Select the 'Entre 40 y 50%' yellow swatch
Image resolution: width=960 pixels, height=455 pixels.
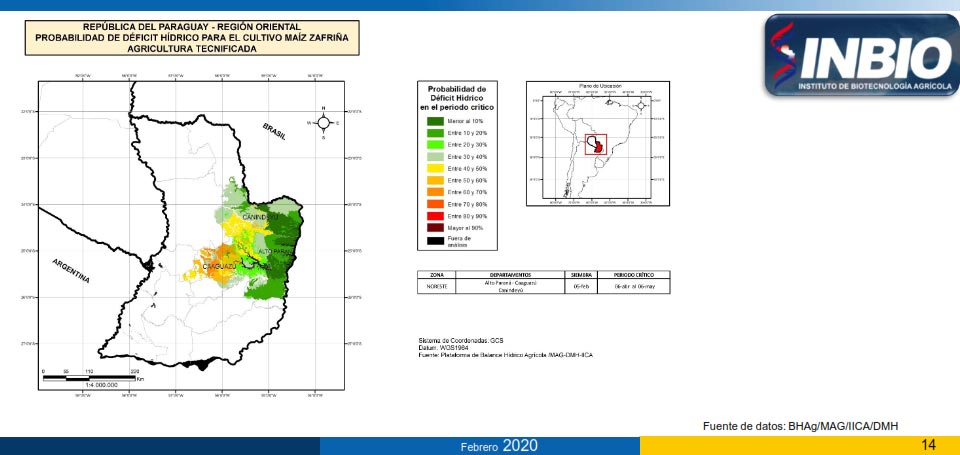tap(436, 168)
